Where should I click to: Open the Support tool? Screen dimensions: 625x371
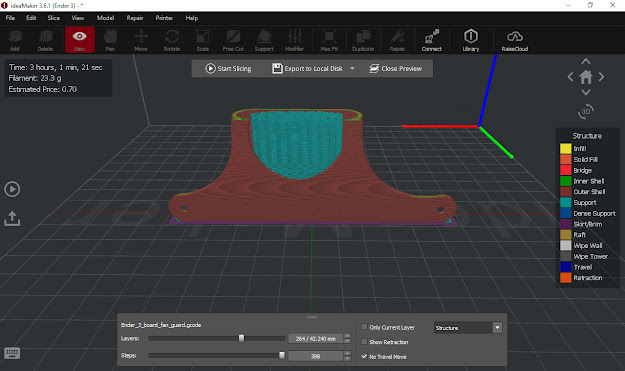point(264,40)
